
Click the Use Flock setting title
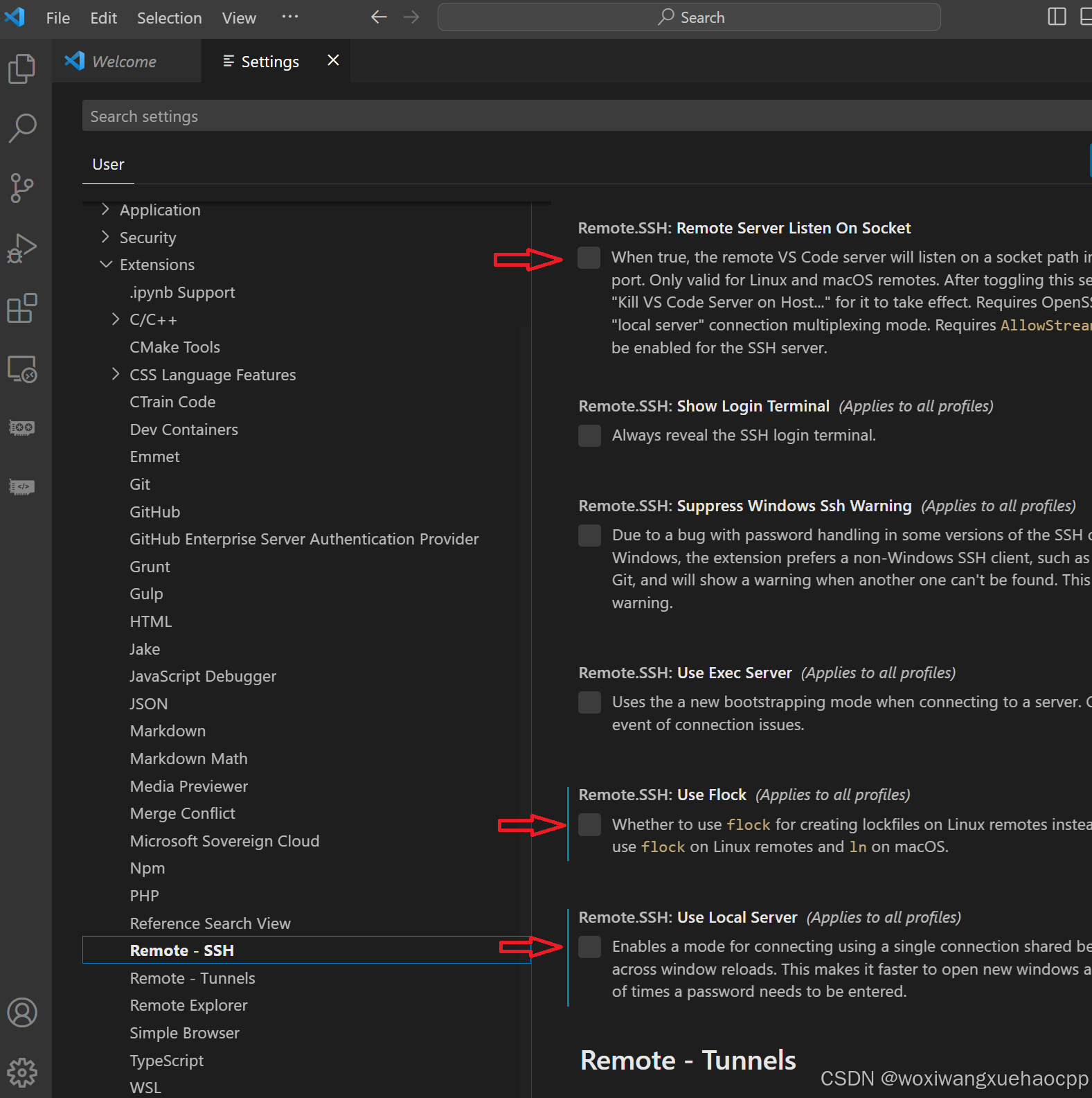(x=663, y=795)
